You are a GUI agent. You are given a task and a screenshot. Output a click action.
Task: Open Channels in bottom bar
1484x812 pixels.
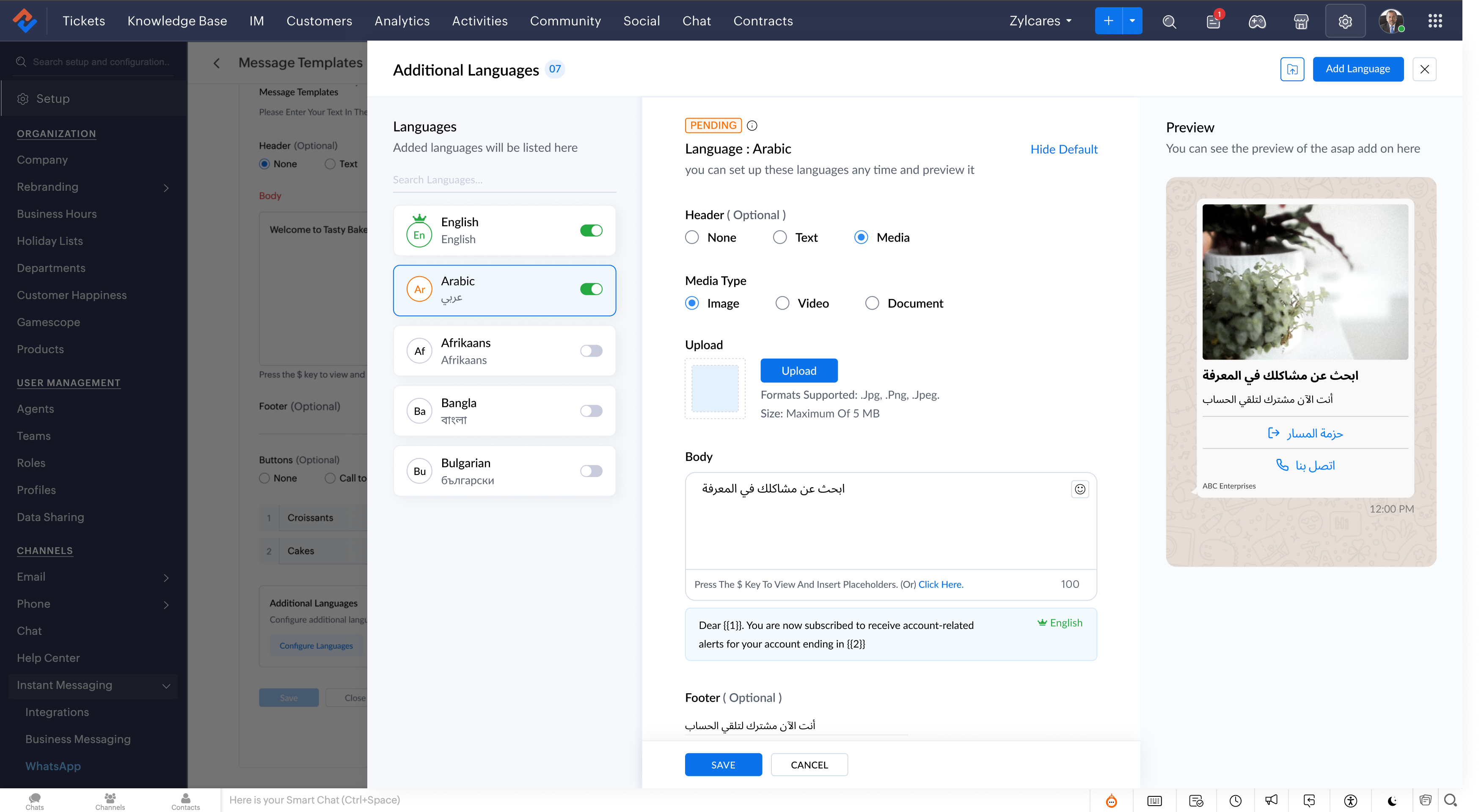coord(110,801)
